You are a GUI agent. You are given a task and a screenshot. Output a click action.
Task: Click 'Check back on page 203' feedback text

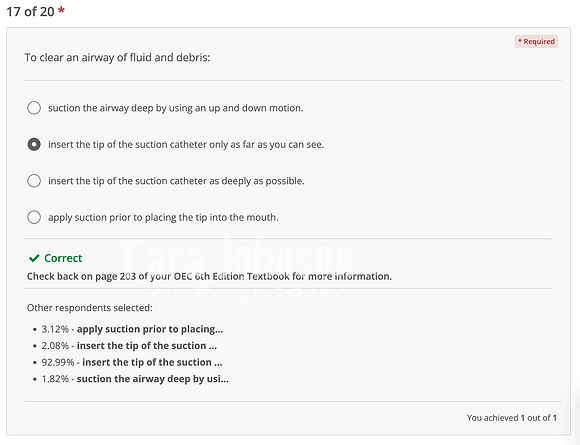coord(209,276)
